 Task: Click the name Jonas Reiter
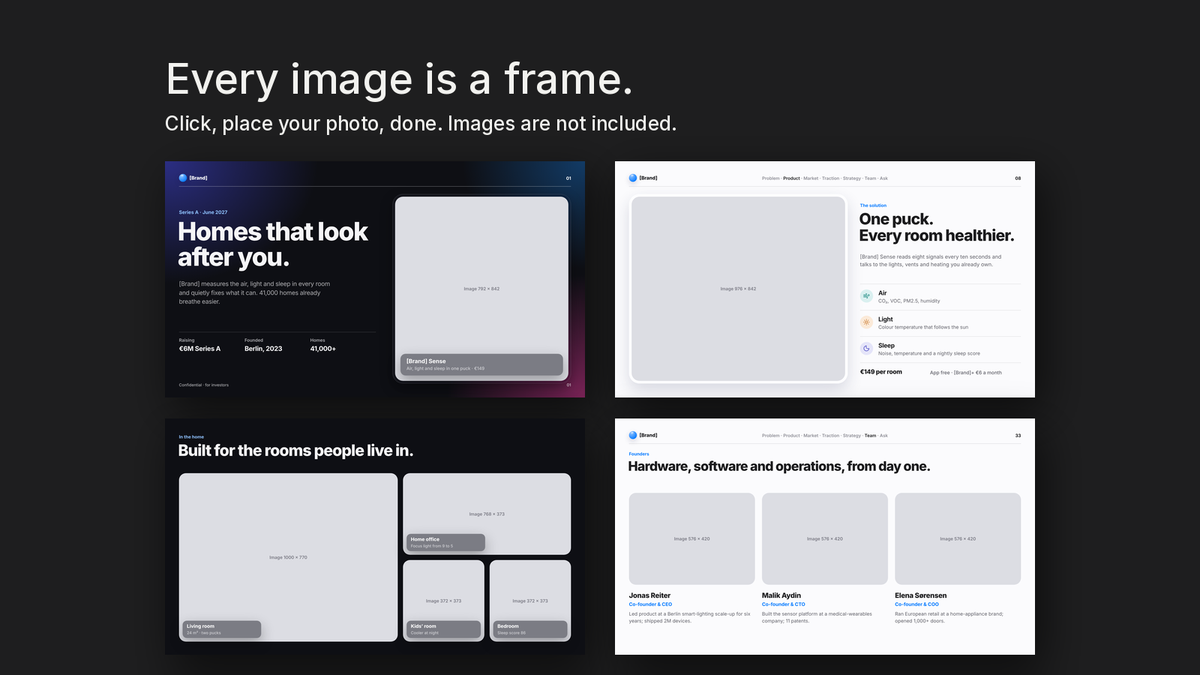coord(651,596)
